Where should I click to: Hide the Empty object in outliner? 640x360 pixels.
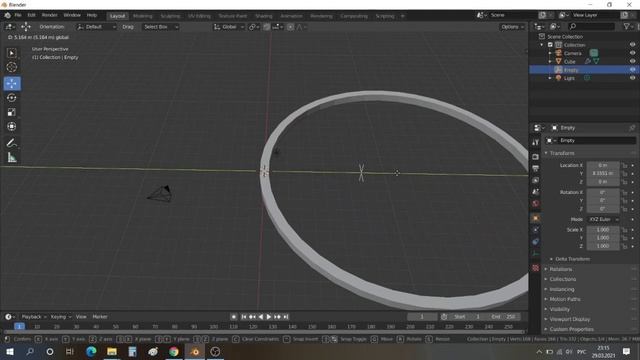tap(632, 70)
